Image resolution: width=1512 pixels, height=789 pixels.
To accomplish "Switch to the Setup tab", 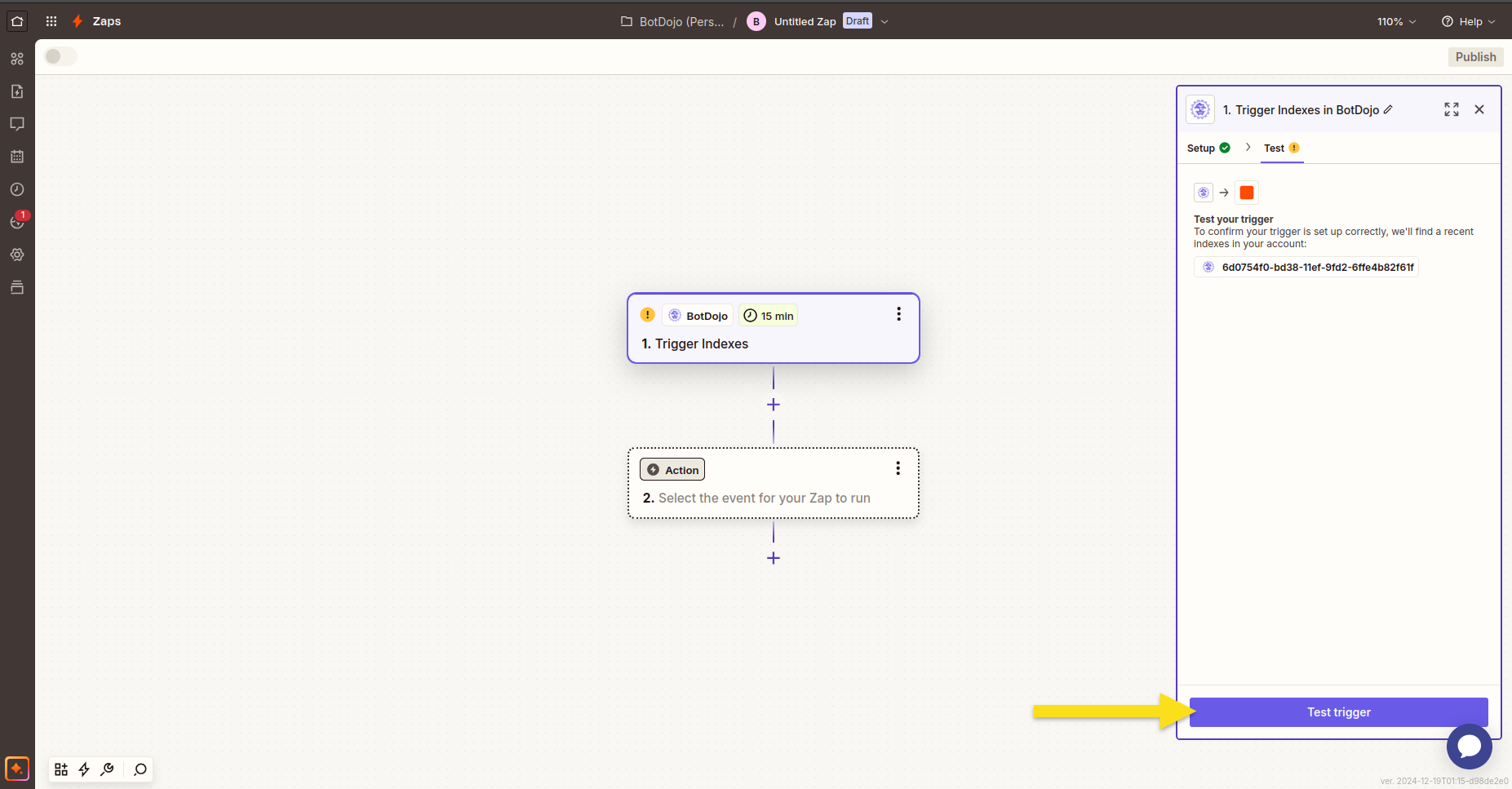I will (x=1208, y=148).
